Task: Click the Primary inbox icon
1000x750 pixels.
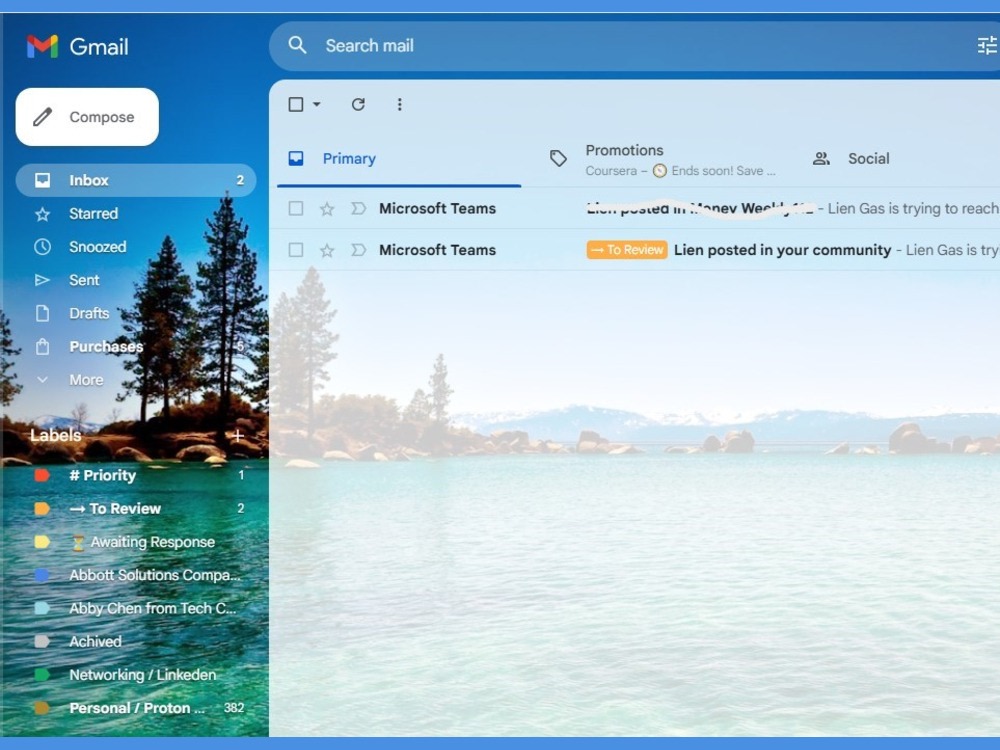Action: (296, 158)
